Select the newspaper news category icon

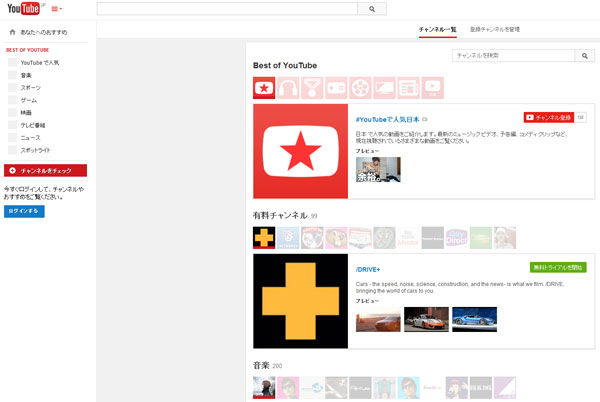(409, 88)
